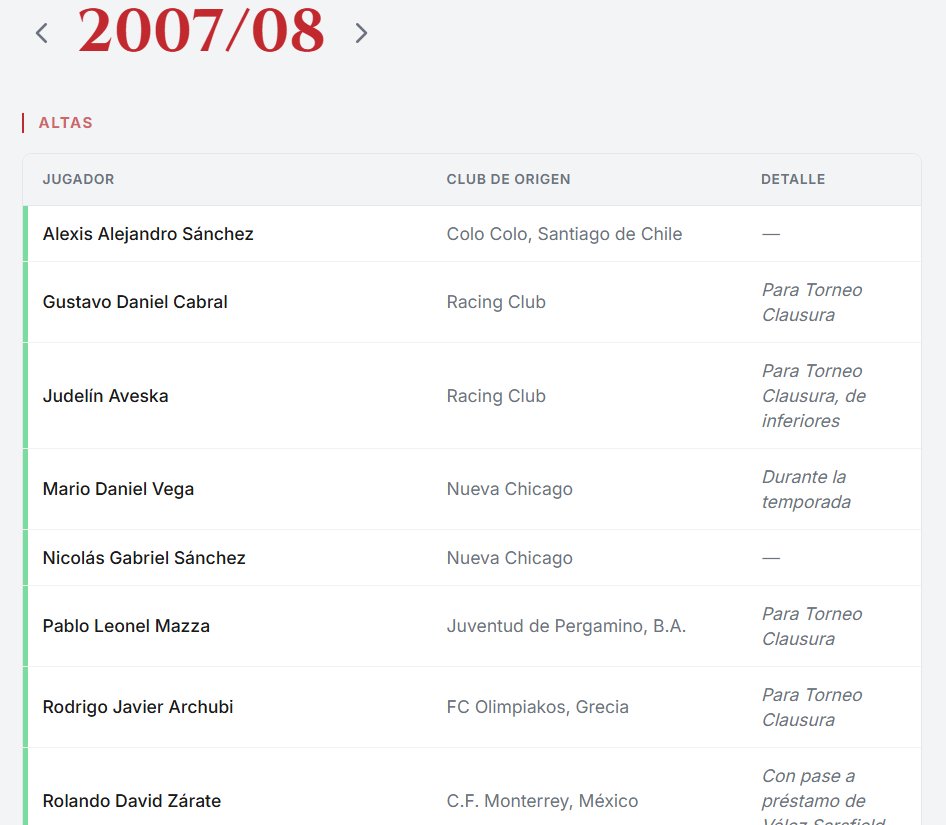Open the Pablo Leonel Mazza record
The image size is (946, 825).
tap(126, 626)
